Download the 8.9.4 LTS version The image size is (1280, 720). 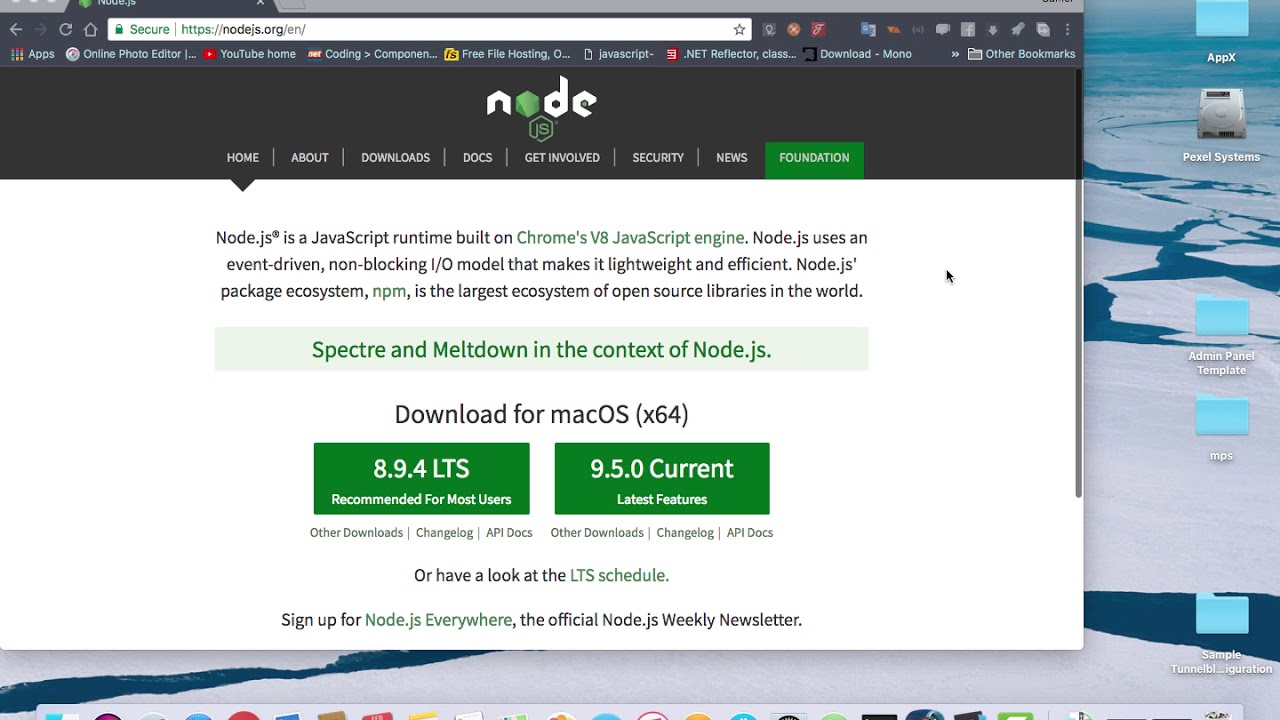(421, 479)
